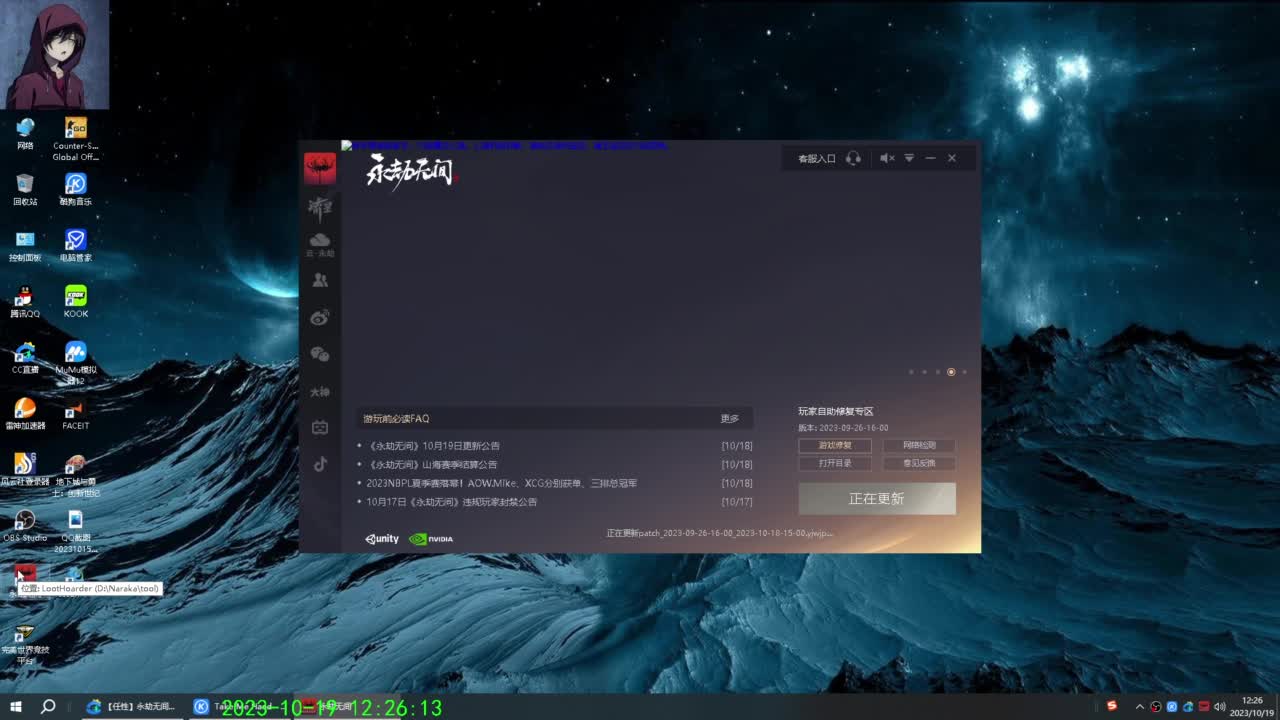Expand the launcher settings dropdown arrow
This screenshot has height=720, width=1280.
tap(909, 158)
